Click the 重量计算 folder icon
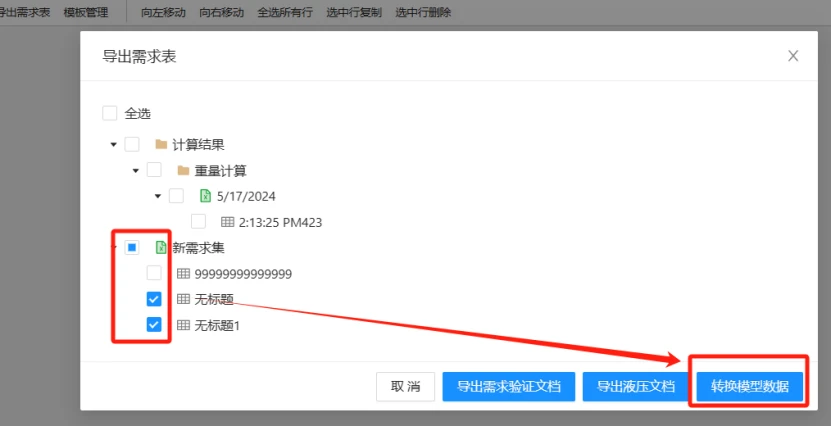The width and height of the screenshot is (831, 426). click(x=183, y=170)
